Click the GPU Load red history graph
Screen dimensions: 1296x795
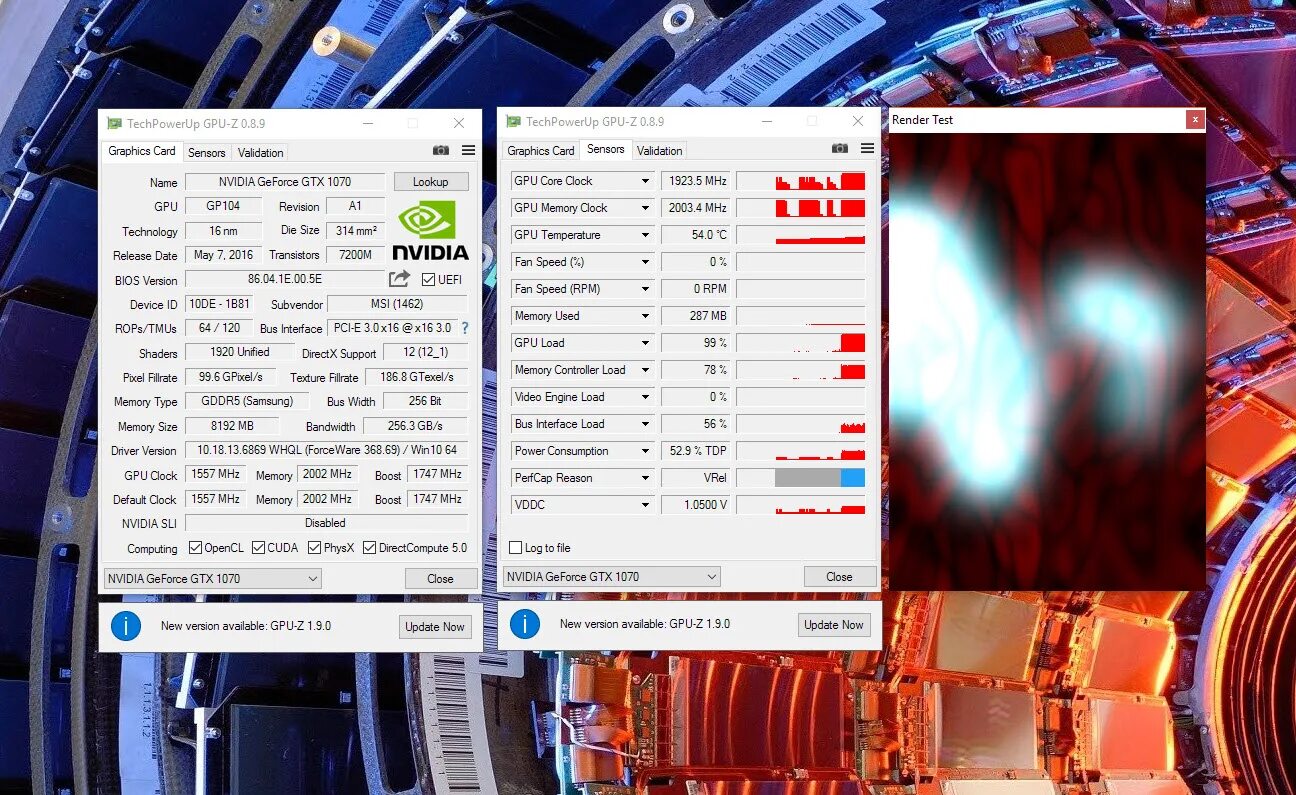pyautogui.click(x=801, y=343)
